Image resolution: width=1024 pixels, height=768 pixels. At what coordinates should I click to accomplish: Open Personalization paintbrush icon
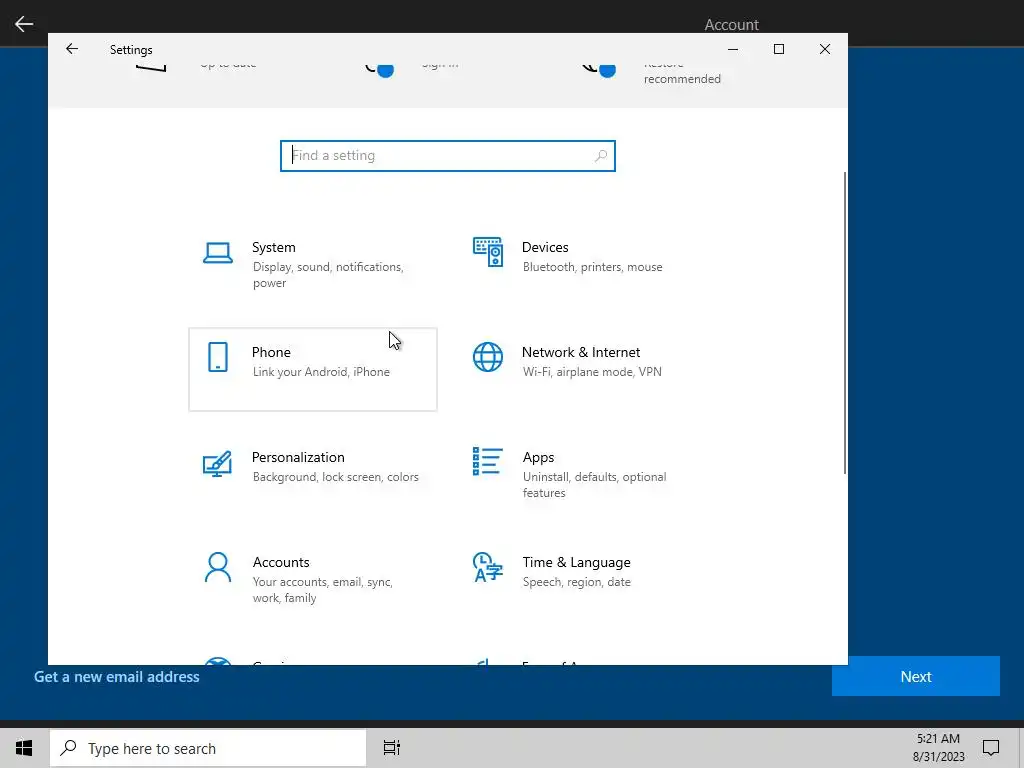pyautogui.click(x=217, y=463)
